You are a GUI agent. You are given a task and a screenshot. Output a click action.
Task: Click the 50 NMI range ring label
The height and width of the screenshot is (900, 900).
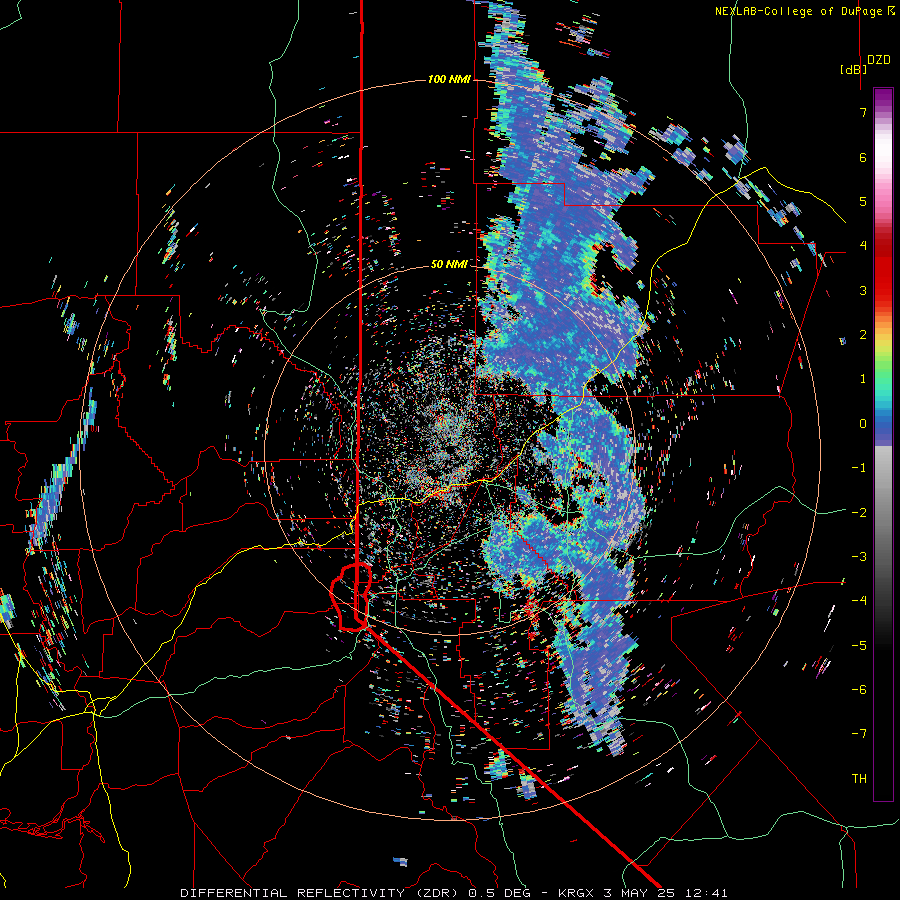449,264
